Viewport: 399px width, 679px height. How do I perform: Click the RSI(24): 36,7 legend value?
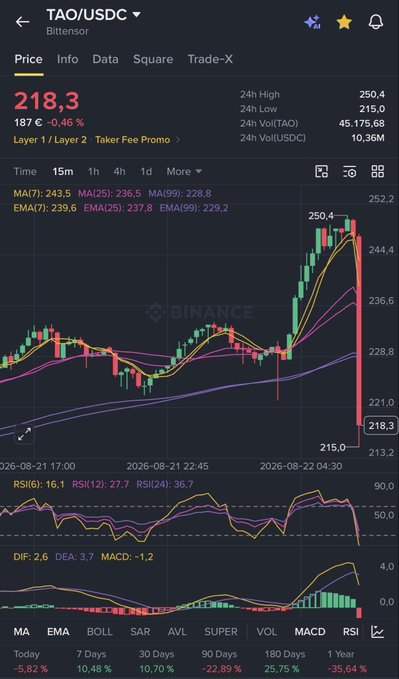coord(165,484)
